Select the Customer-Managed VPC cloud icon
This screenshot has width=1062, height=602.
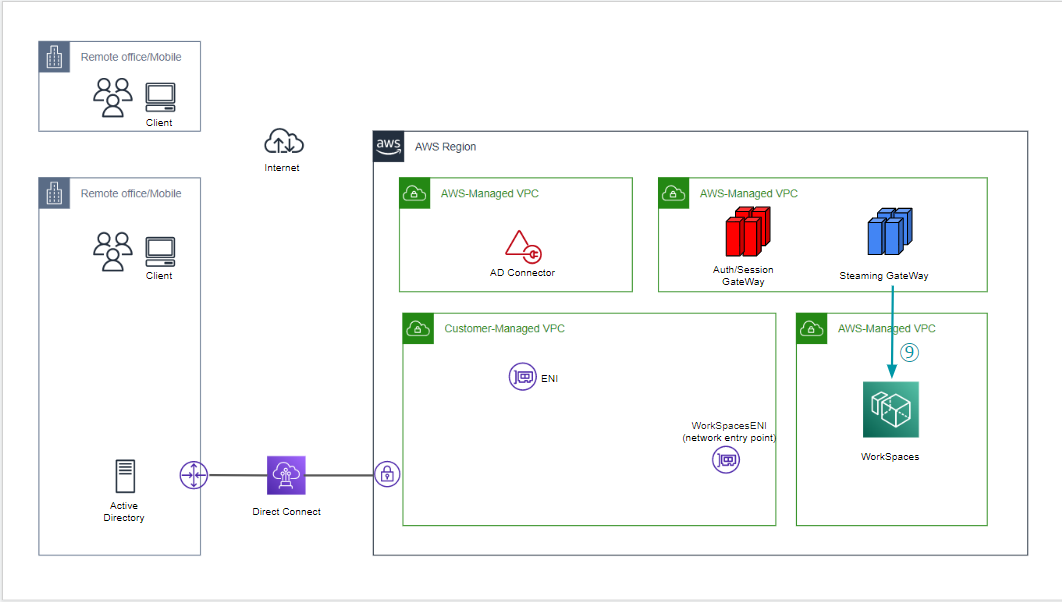tap(419, 328)
